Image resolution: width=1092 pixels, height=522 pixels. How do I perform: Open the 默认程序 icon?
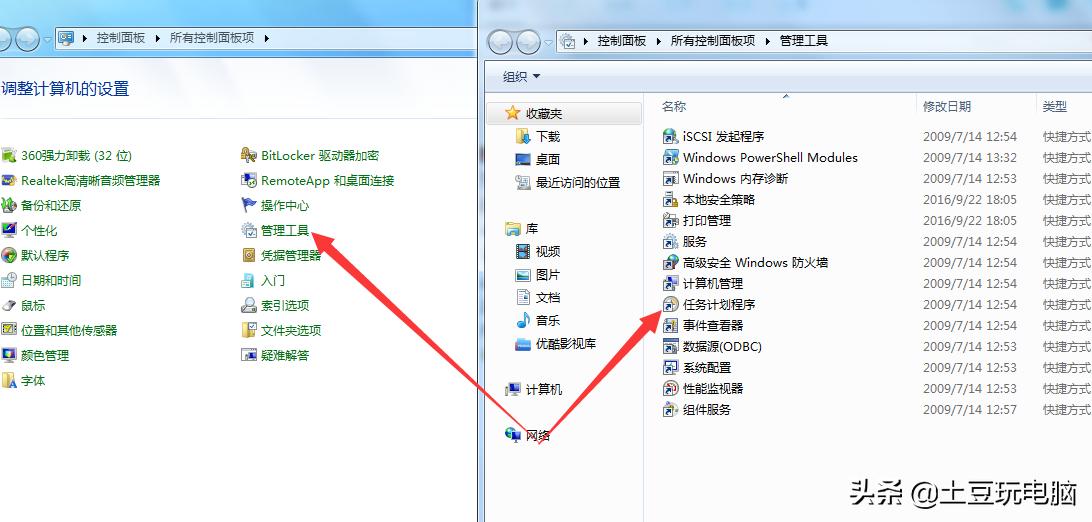point(8,255)
